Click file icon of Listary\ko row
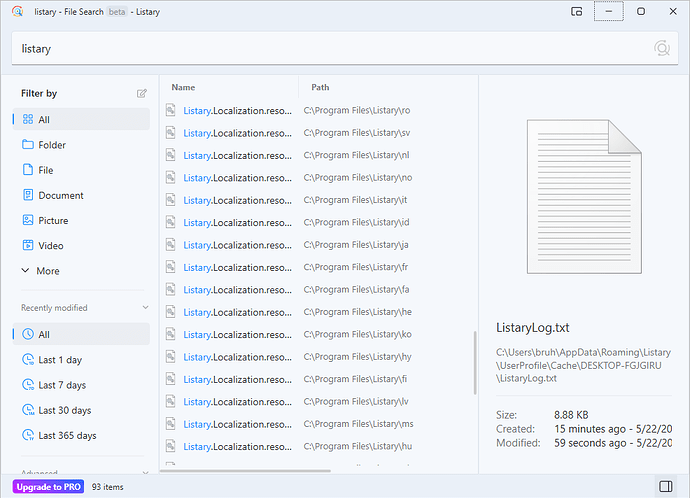The image size is (690, 498). (x=170, y=334)
